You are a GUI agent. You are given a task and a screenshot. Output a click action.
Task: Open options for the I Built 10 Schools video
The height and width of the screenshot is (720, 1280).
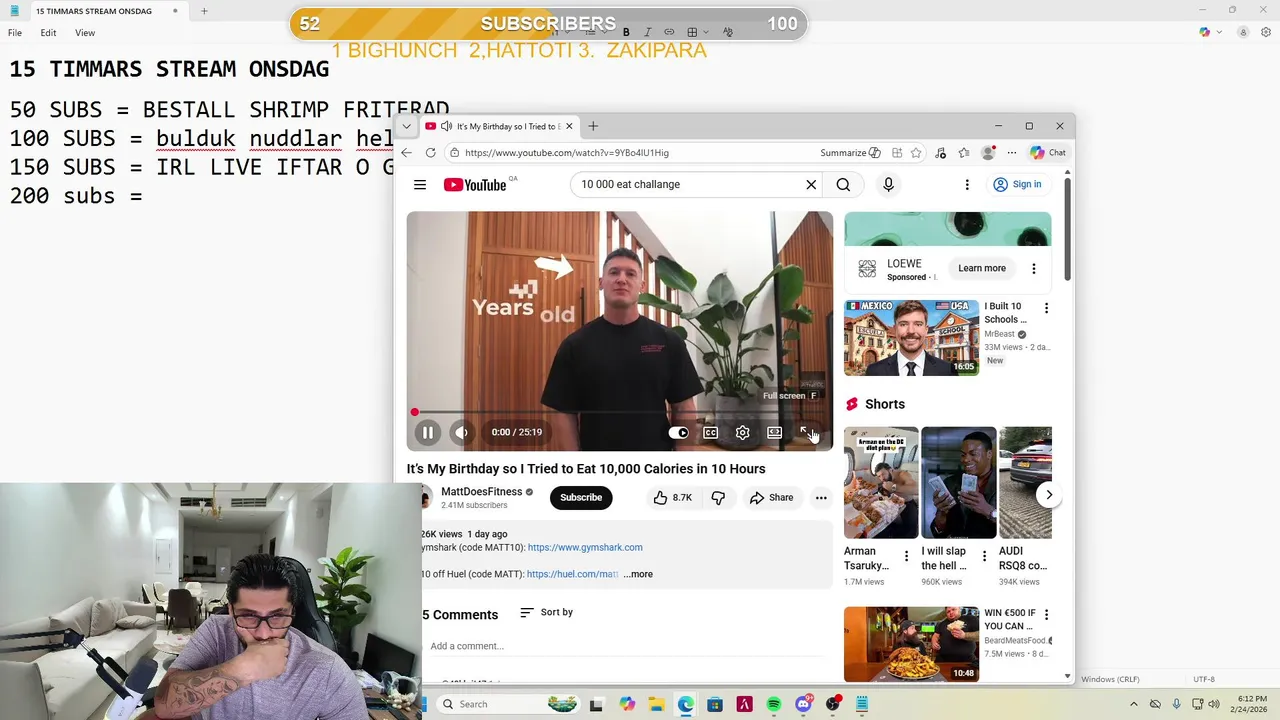click(1046, 308)
